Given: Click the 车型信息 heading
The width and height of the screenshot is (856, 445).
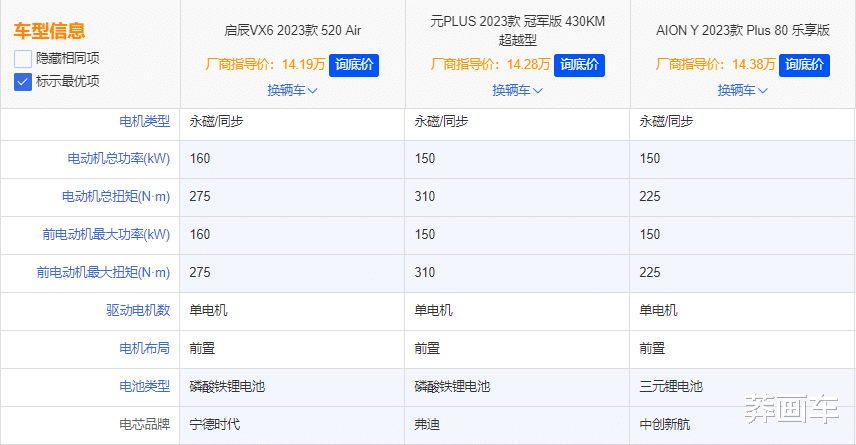Looking at the screenshot, I should (x=49, y=31).
